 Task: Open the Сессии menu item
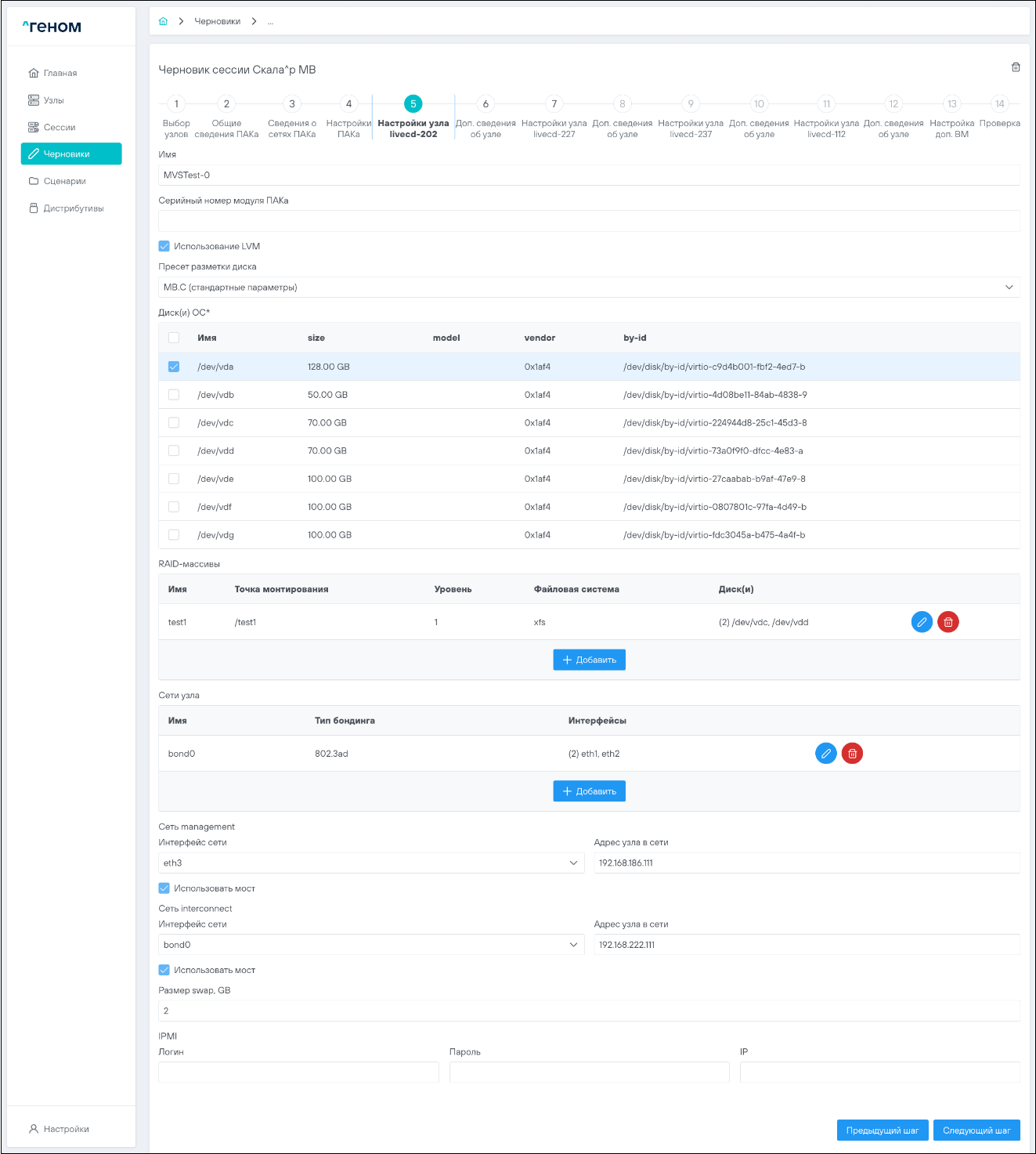[x=60, y=127]
